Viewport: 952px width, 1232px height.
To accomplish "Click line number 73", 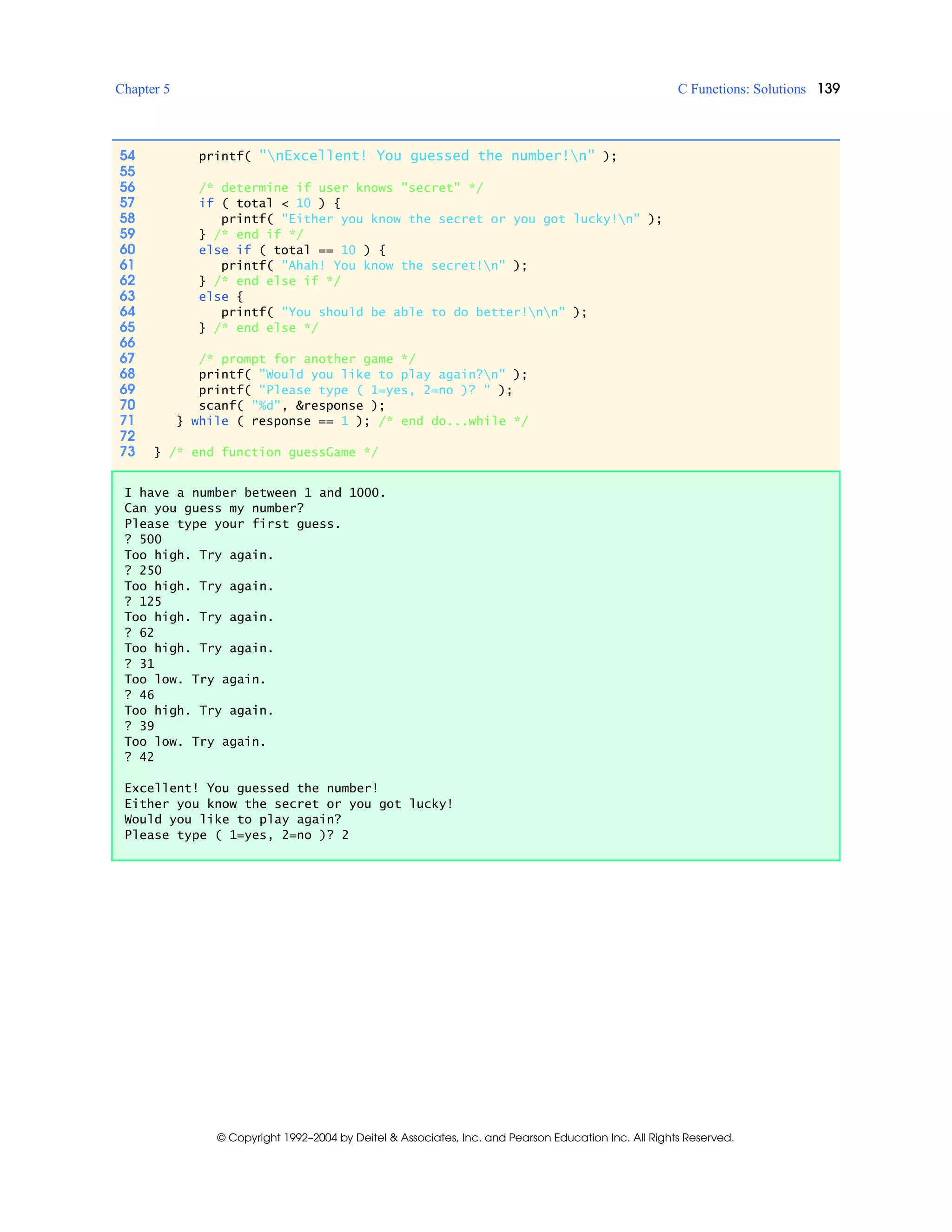I will click(x=127, y=451).
